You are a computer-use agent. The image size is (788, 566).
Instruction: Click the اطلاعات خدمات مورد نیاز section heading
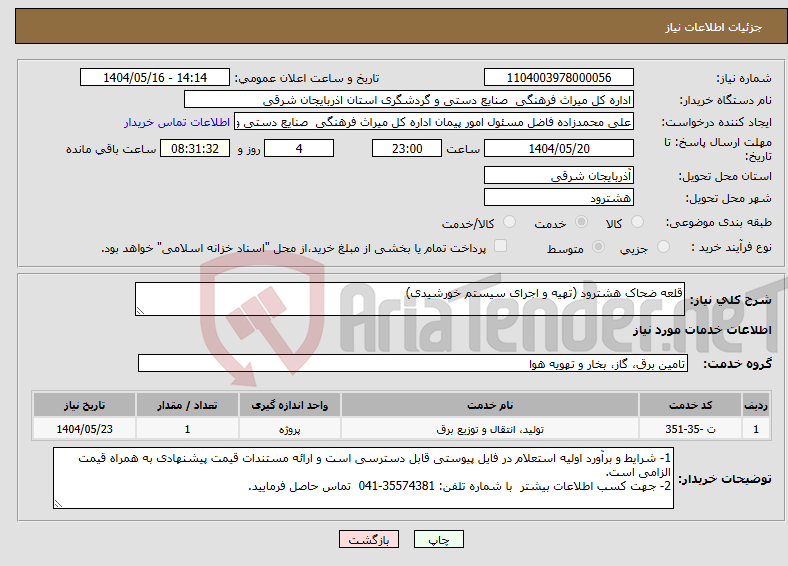(x=702, y=330)
